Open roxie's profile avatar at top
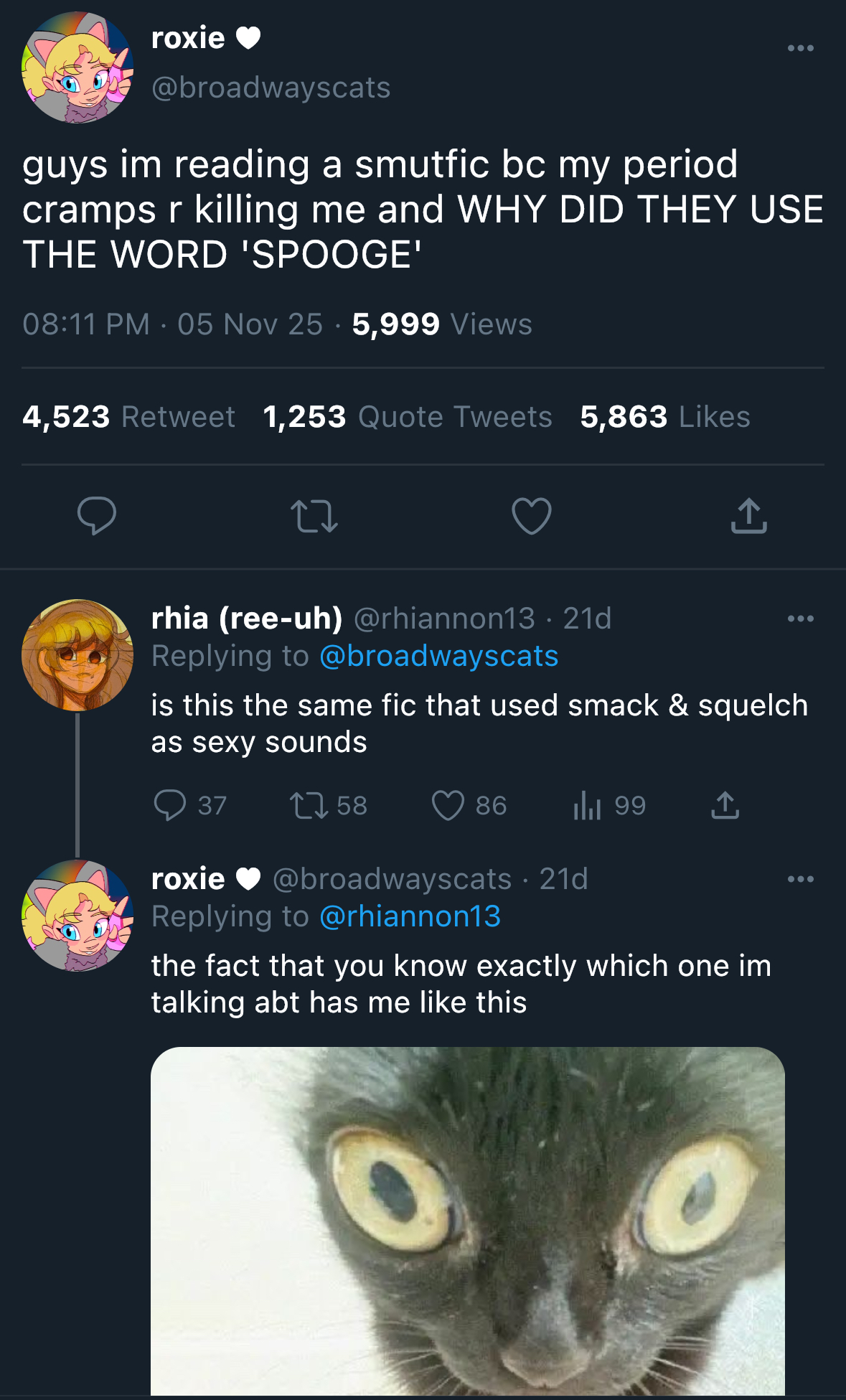Screen dimensions: 846x1400 [x=77, y=67]
